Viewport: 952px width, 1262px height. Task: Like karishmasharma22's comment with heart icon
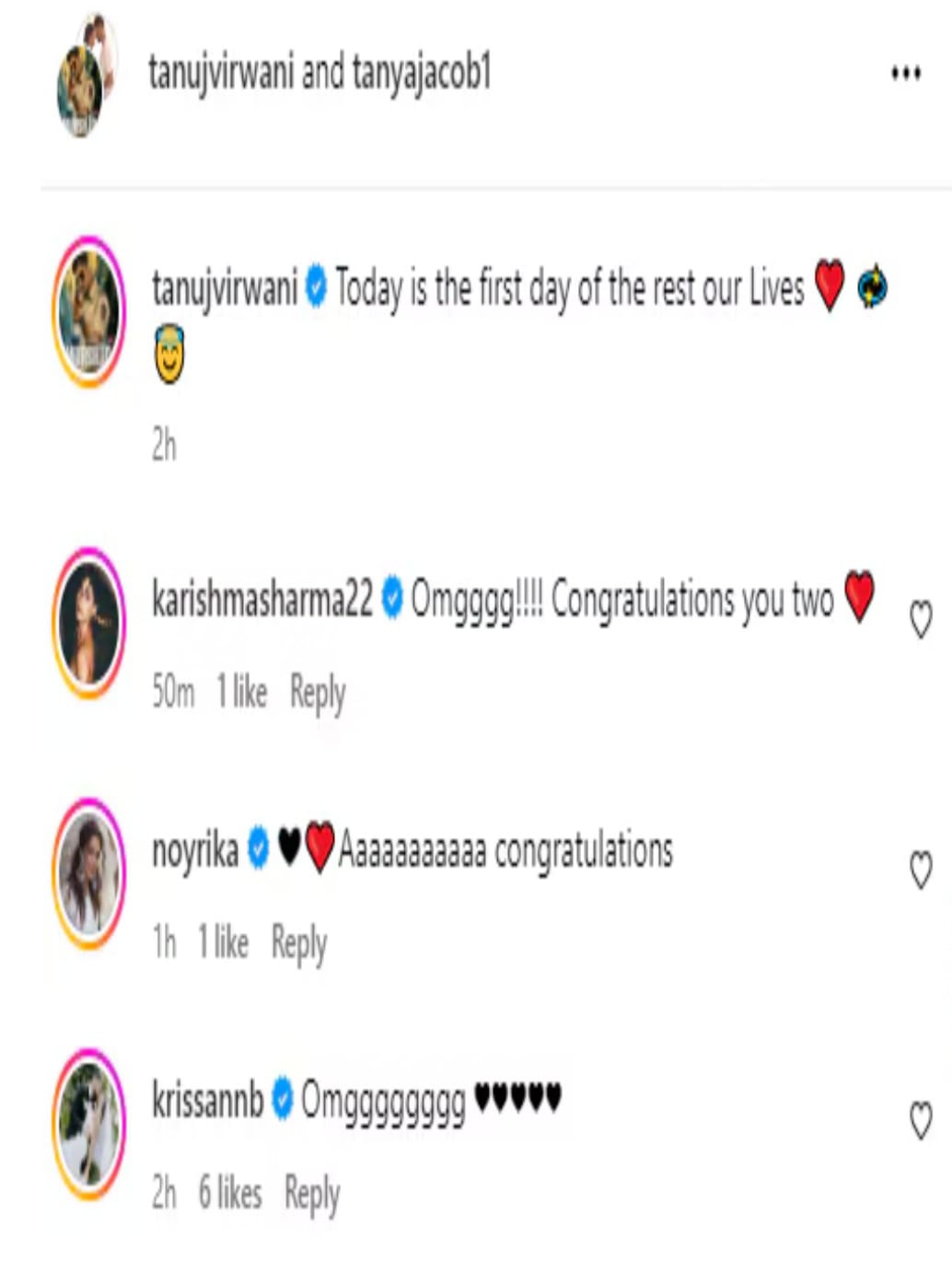921,619
